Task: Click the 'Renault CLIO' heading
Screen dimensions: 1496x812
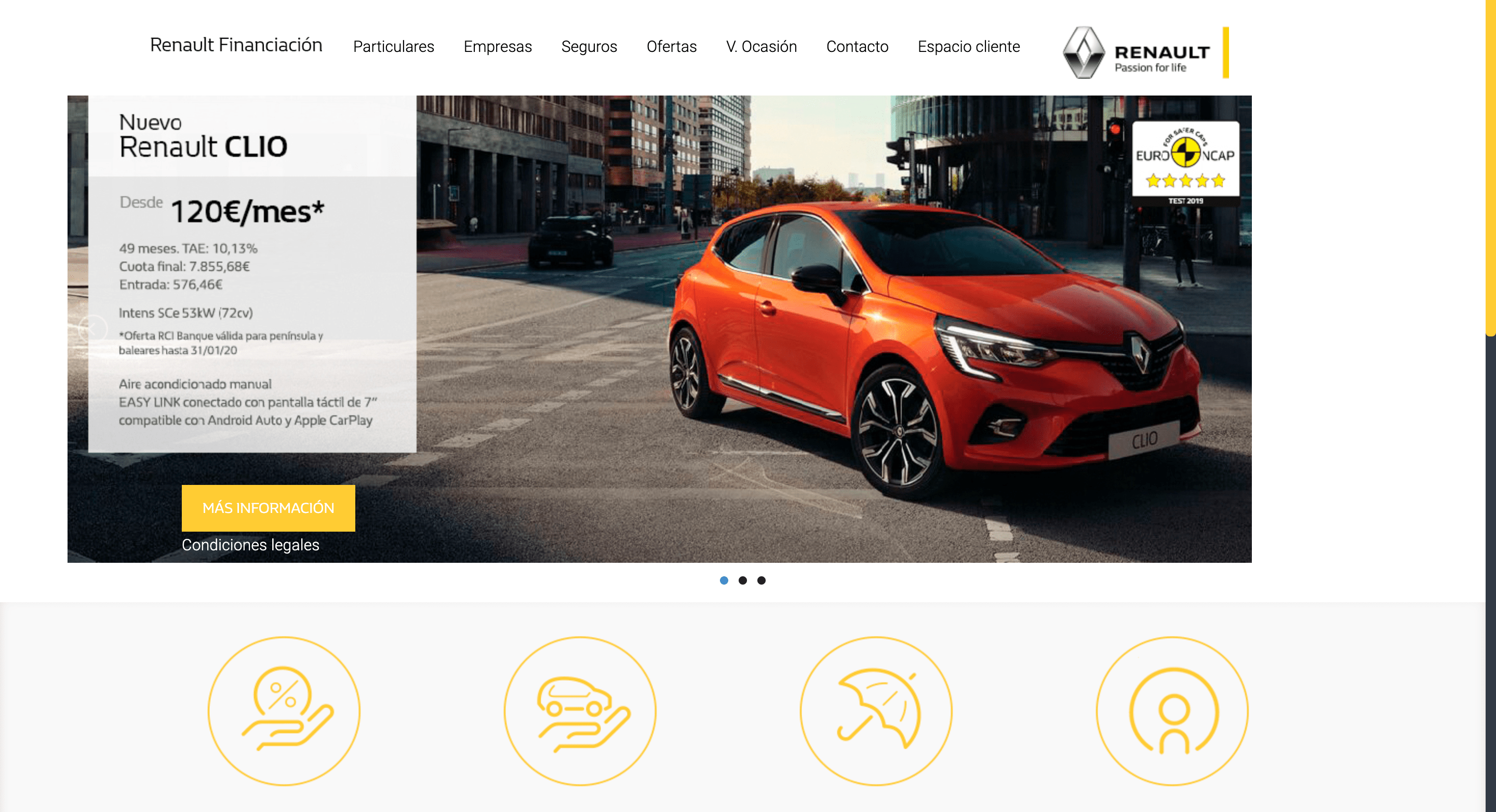Action: tap(203, 146)
